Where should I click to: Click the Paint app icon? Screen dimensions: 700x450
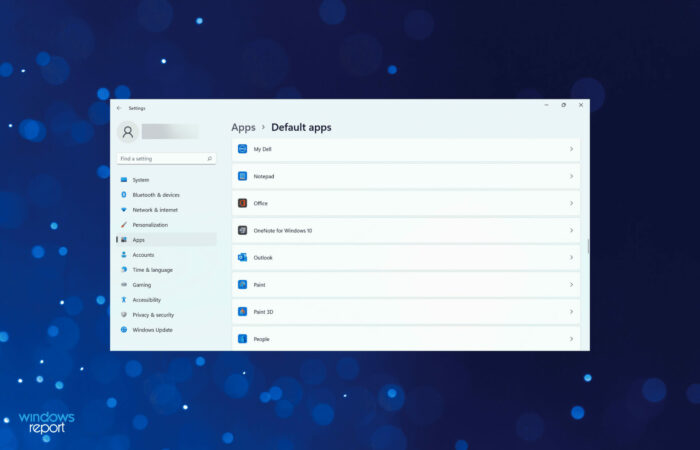242,284
